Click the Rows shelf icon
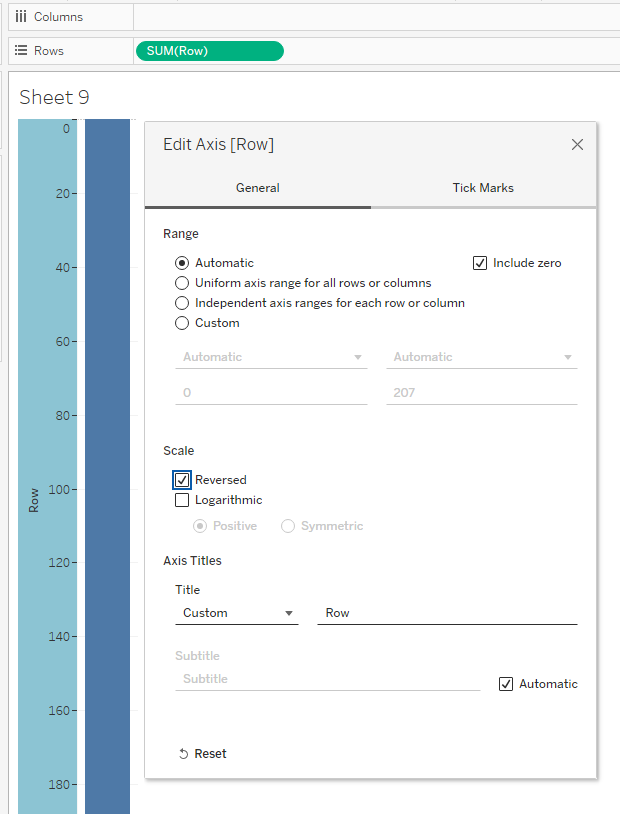The image size is (620, 814). pyautogui.click(x=20, y=51)
